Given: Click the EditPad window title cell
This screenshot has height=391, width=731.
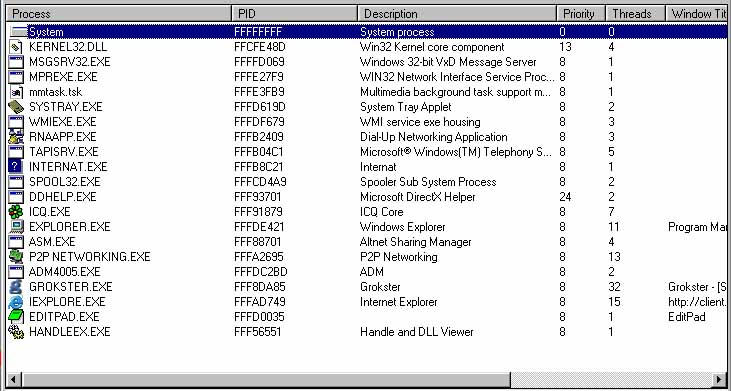Looking at the screenshot, I should coord(686,316).
